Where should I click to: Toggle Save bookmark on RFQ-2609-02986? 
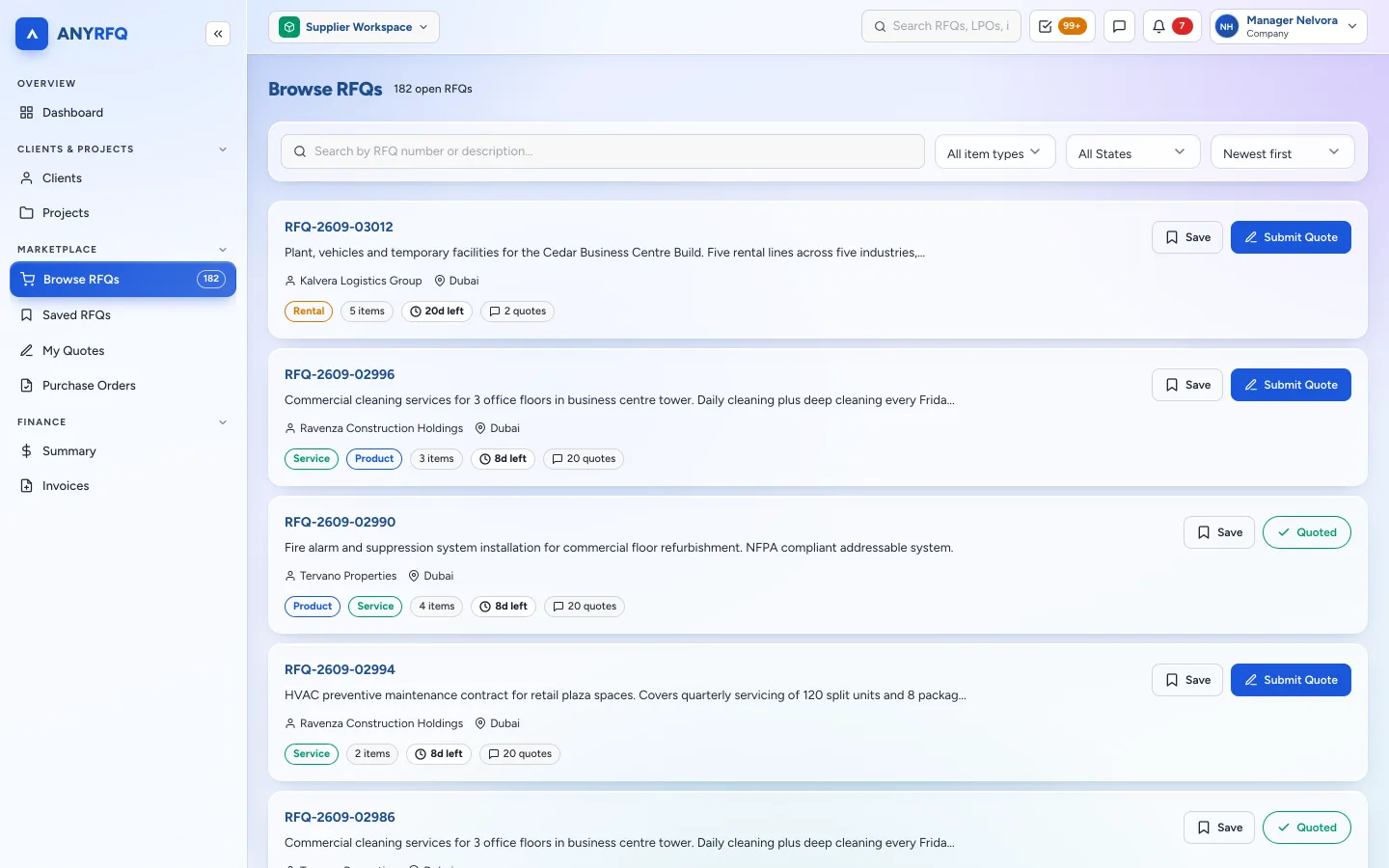pos(1219,827)
